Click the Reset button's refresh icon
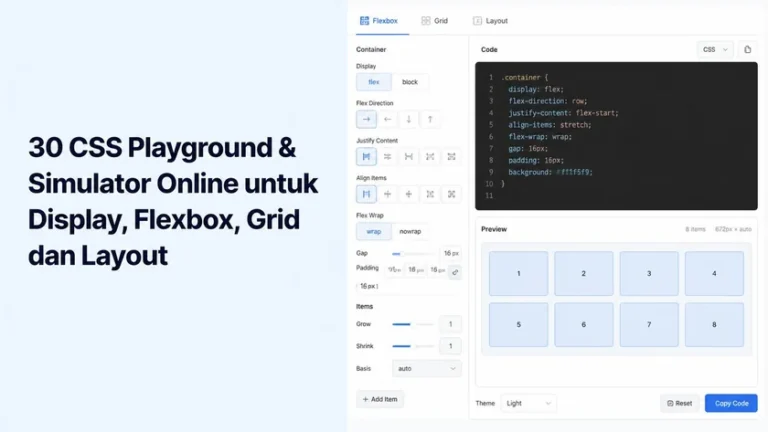This screenshot has width=768, height=432. (670, 404)
